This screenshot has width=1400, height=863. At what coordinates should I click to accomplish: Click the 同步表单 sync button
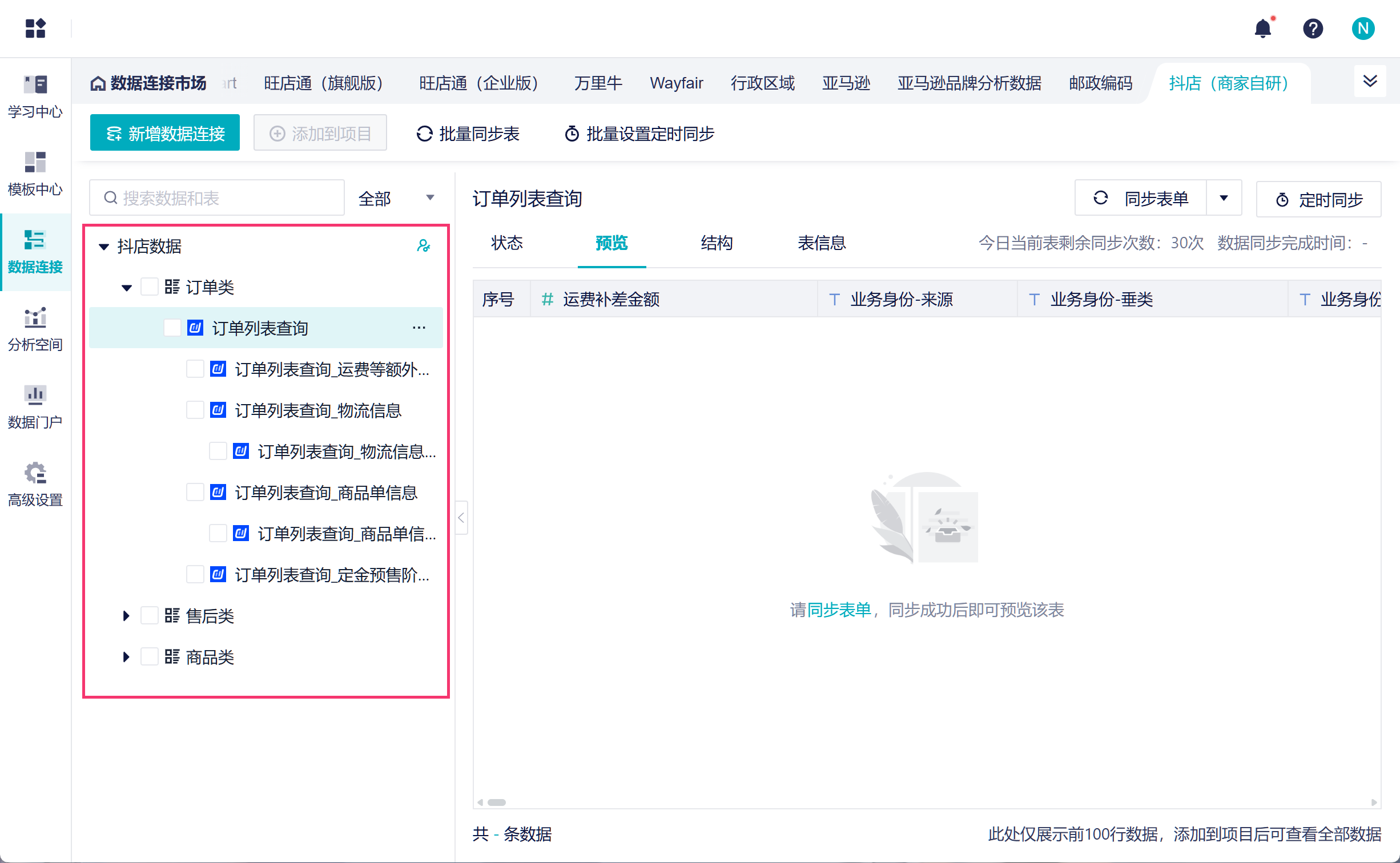[1141, 198]
